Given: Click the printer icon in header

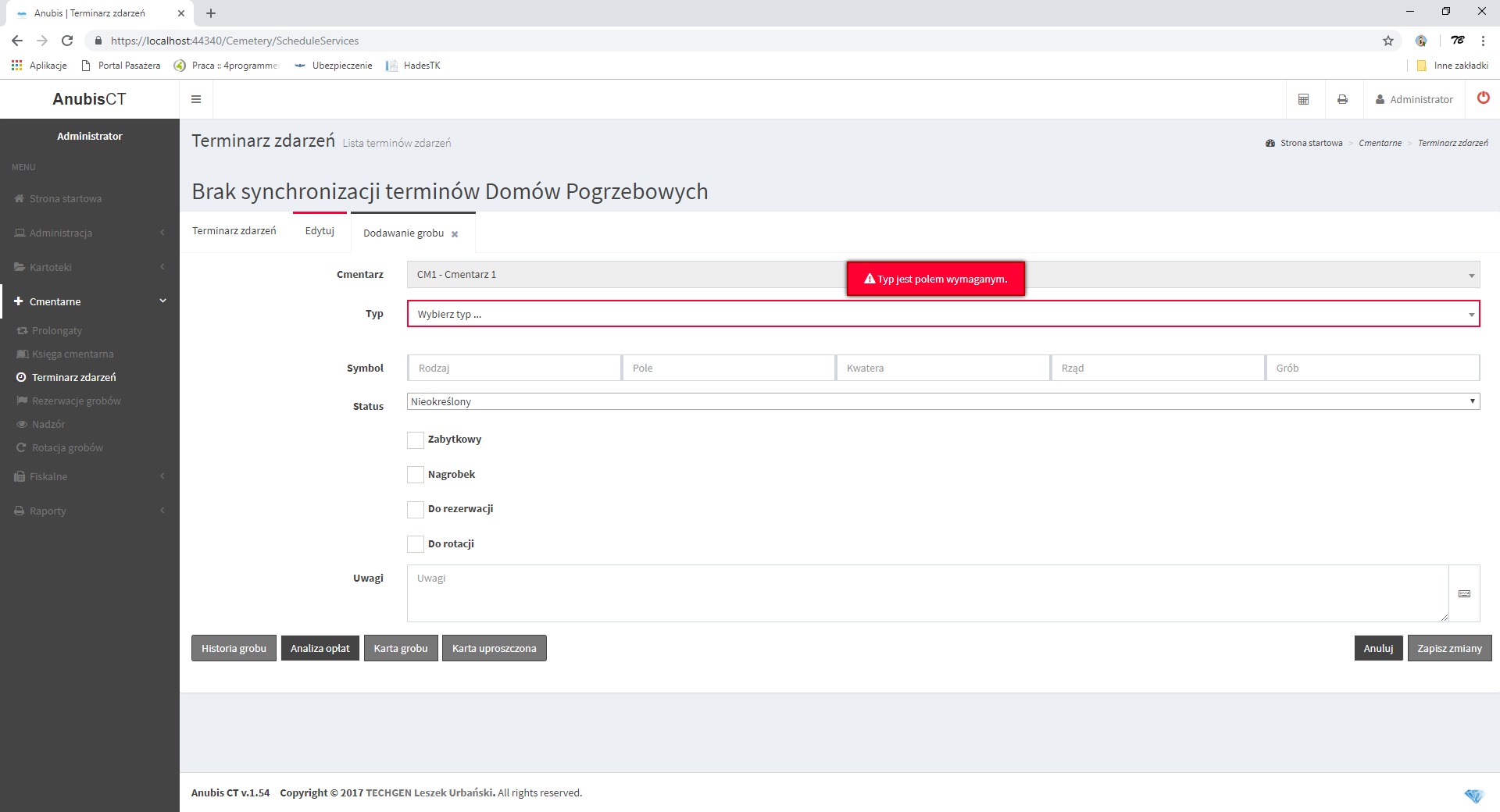Looking at the screenshot, I should click(1342, 99).
